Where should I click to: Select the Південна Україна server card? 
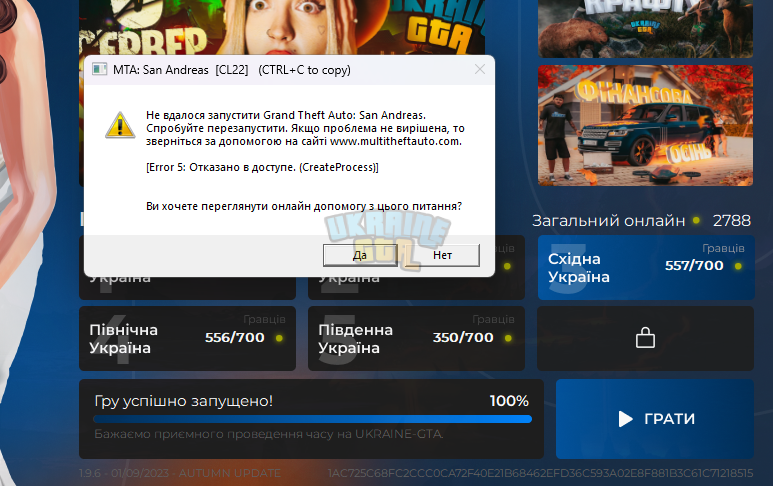[x=416, y=338]
